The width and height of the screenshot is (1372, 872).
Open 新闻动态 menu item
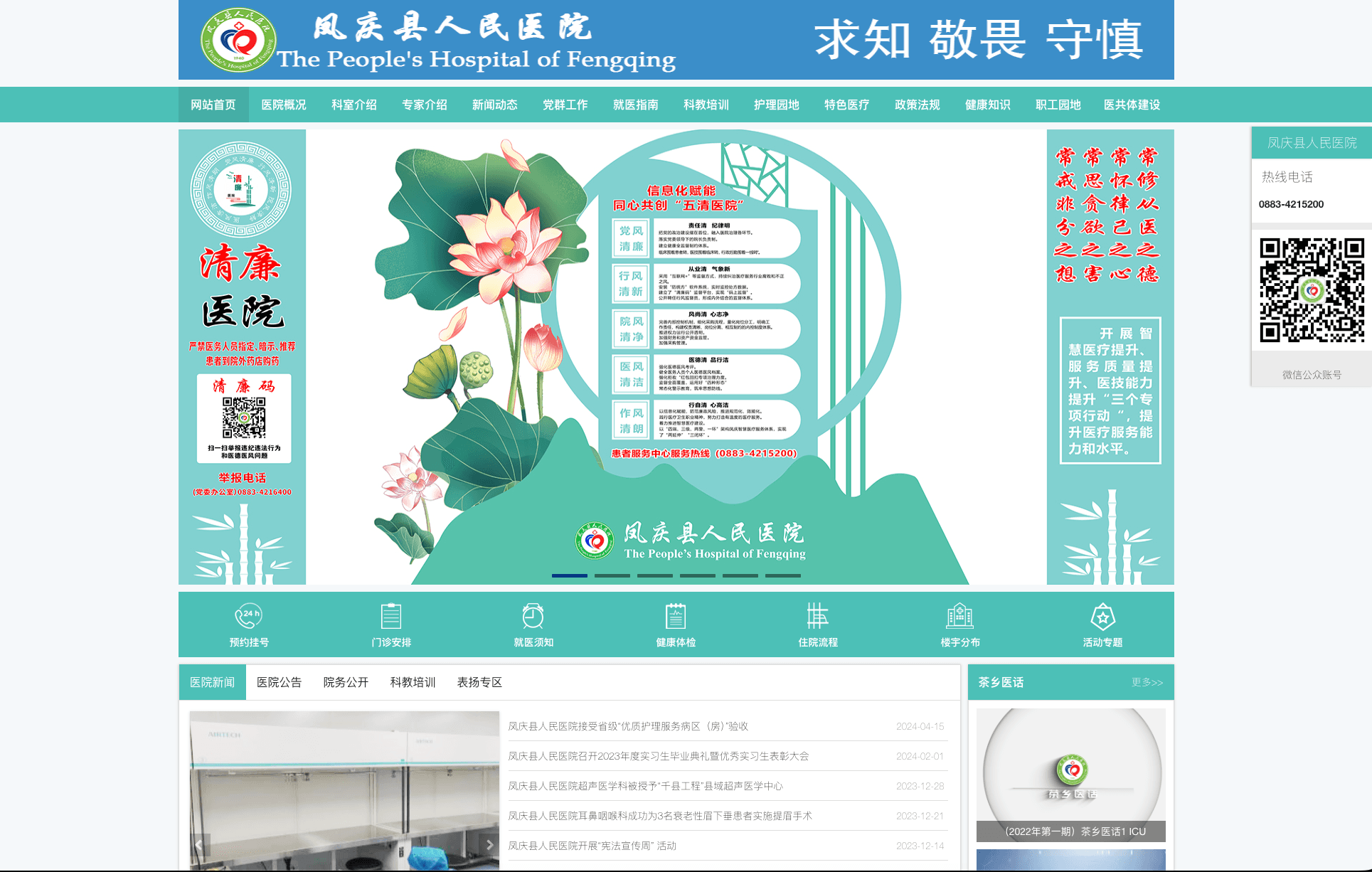point(495,105)
